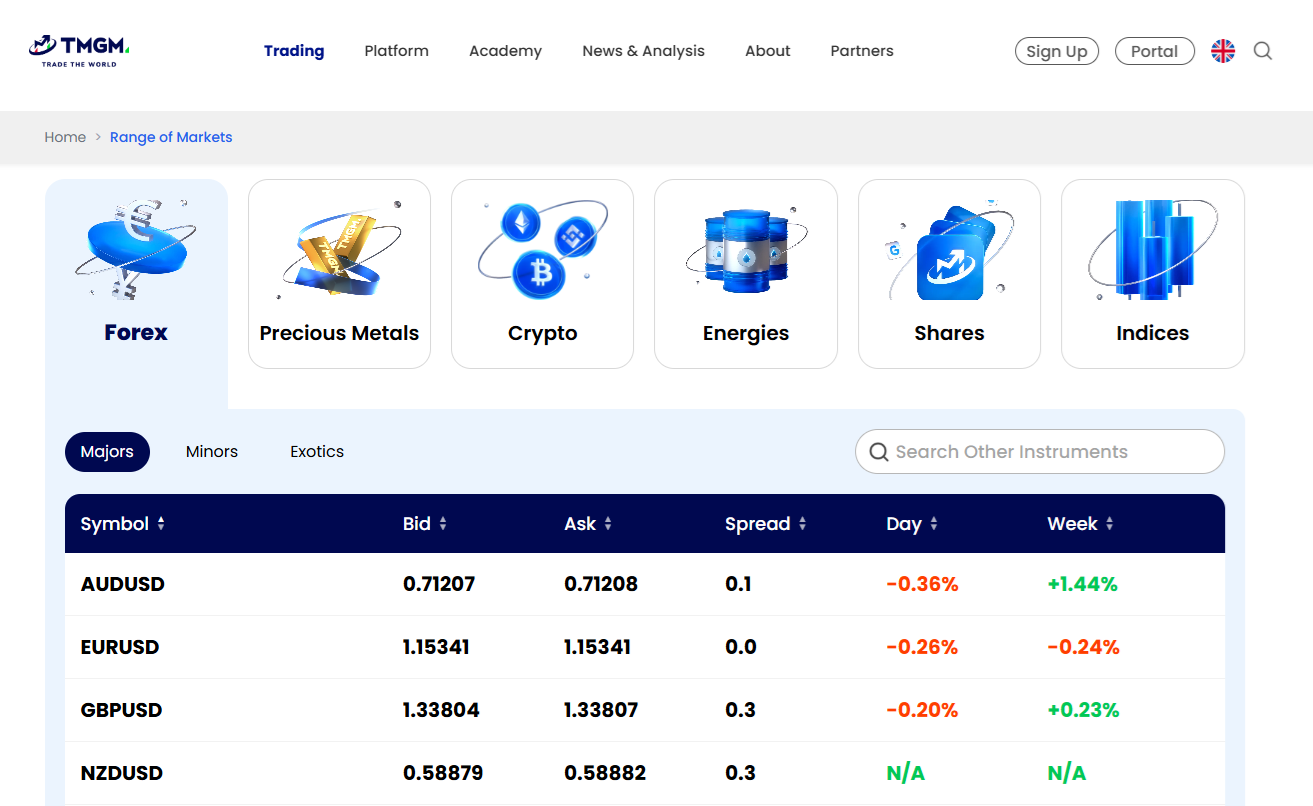This screenshot has height=806, width=1313.
Task: Click the GBPUSD symbol
Action: [121, 710]
